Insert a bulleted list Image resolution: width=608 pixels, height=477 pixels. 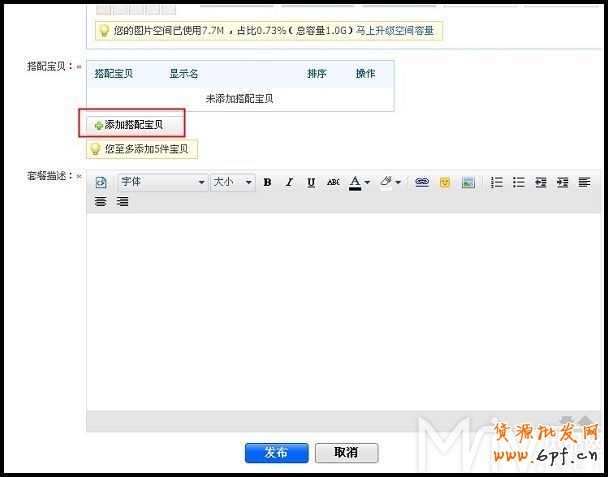tap(519, 183)
